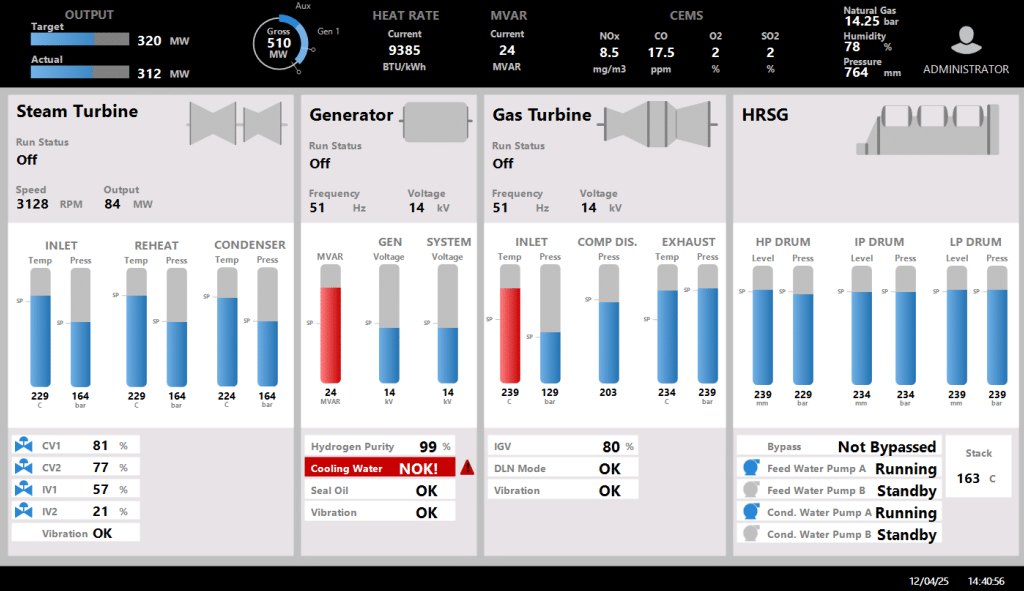Click the Cooling Water NOK! alarm row
This screenshot has width=1024, height=591.
tap(379, 468)
